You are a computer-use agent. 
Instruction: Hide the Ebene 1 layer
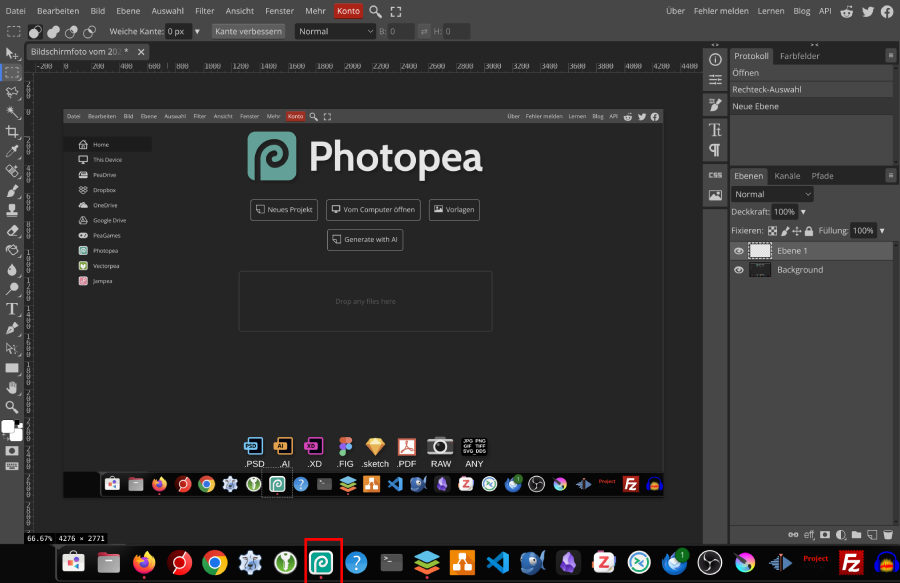click(x=739, y=251)
